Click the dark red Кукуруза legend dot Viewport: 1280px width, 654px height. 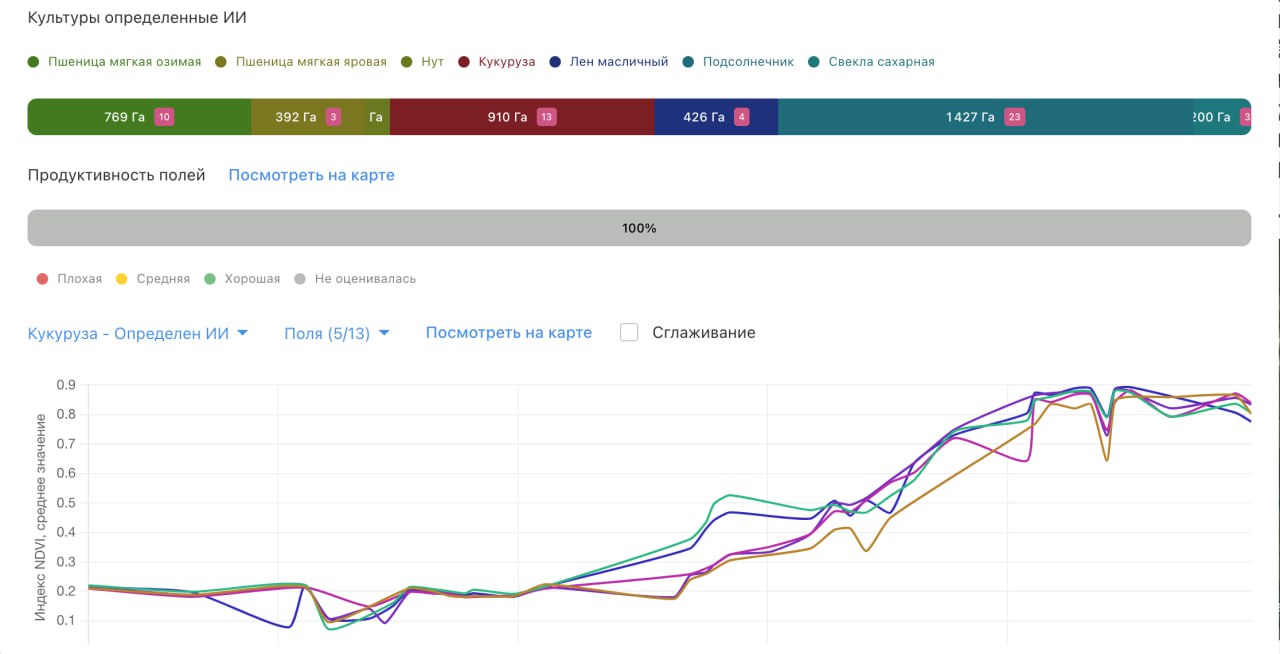point(464,62)
